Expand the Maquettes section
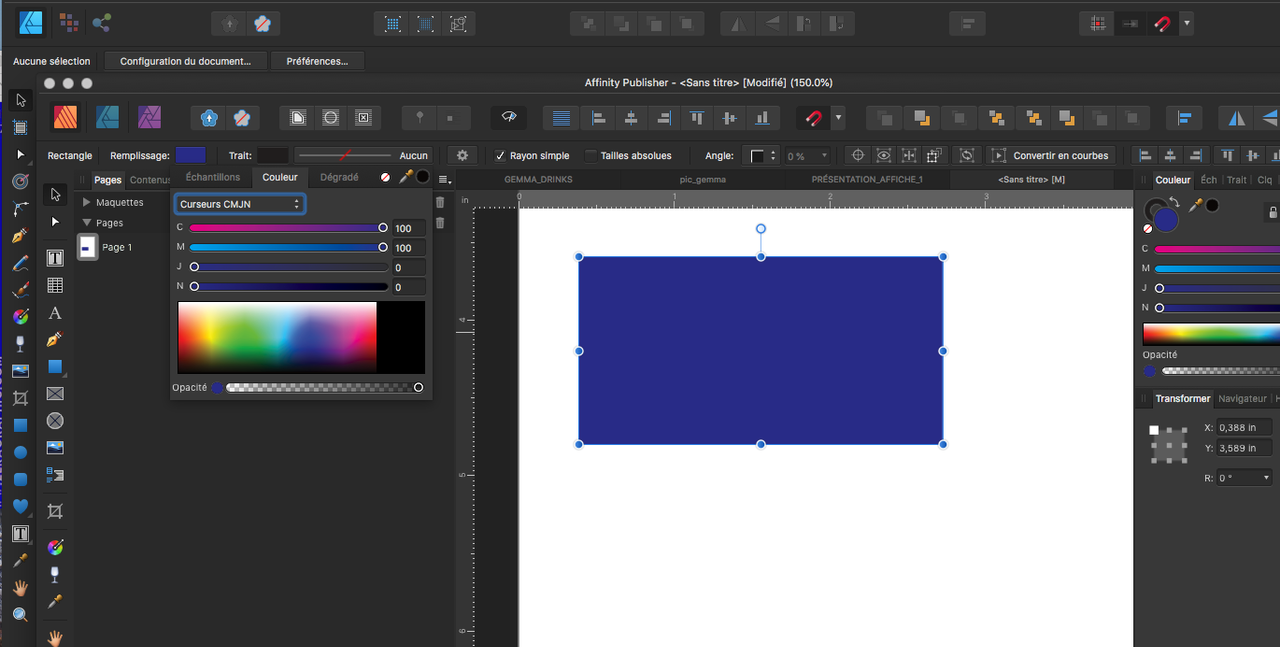 87,202
